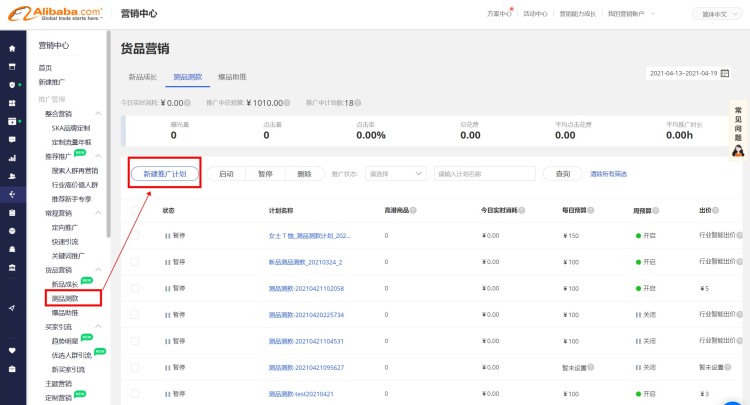Click the 常见问题 customer service avatar

pyautogui.click(x=738, y=151)
